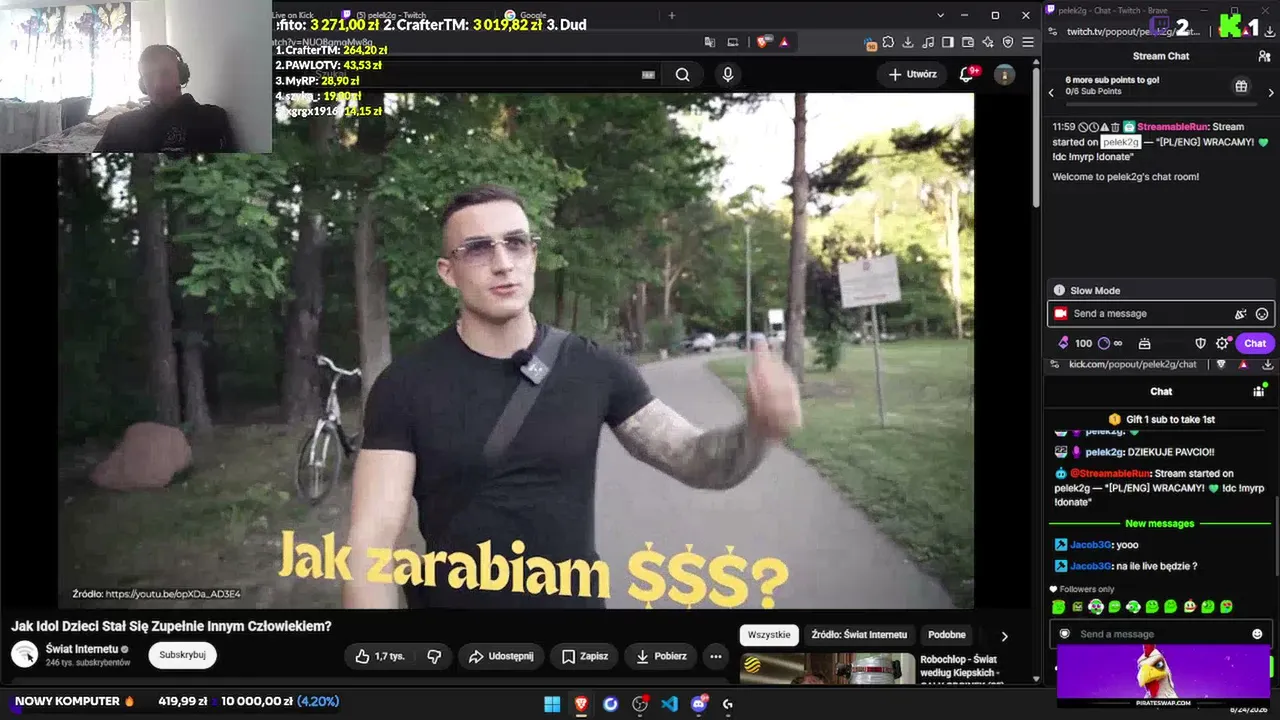Viewport: 1280px width, 720px height.
Task: Open Twitch chat moderation shield icon
Action: point(1201,343)
